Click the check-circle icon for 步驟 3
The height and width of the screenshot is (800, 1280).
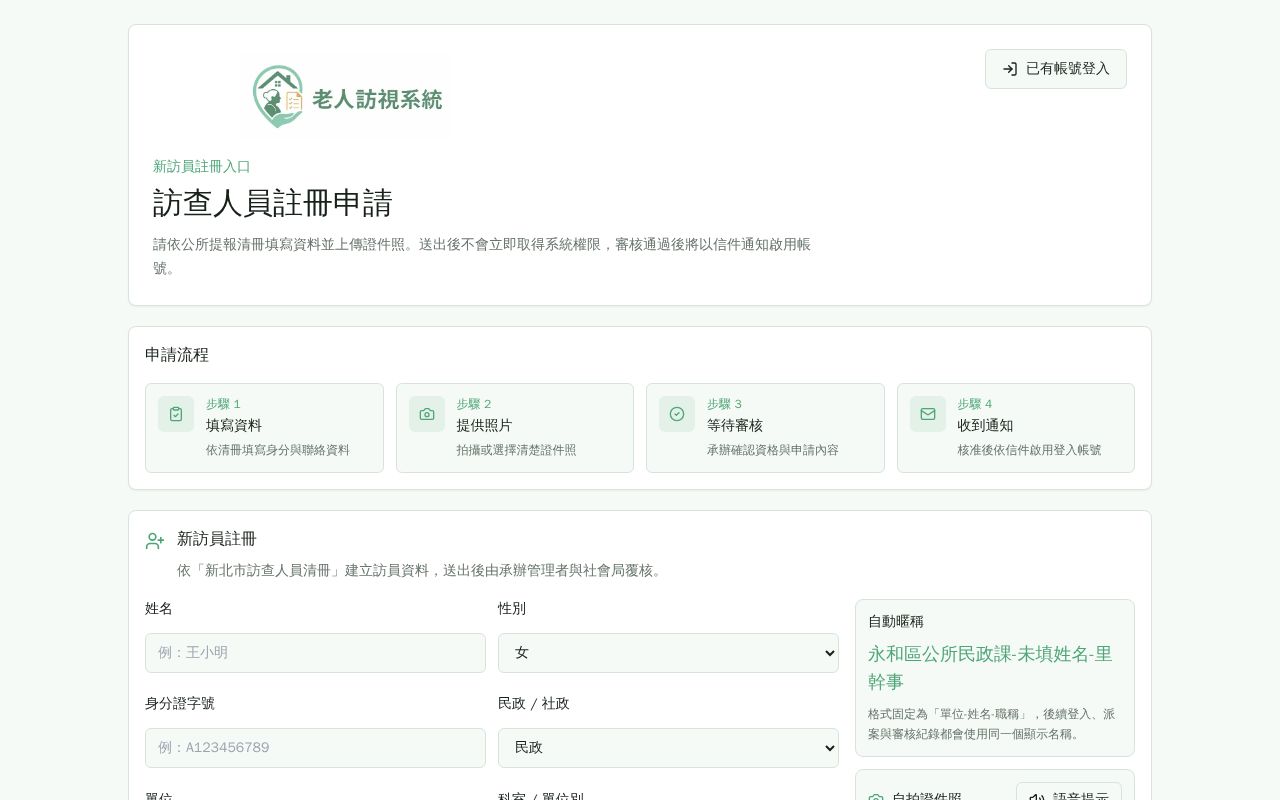point(677,414)
